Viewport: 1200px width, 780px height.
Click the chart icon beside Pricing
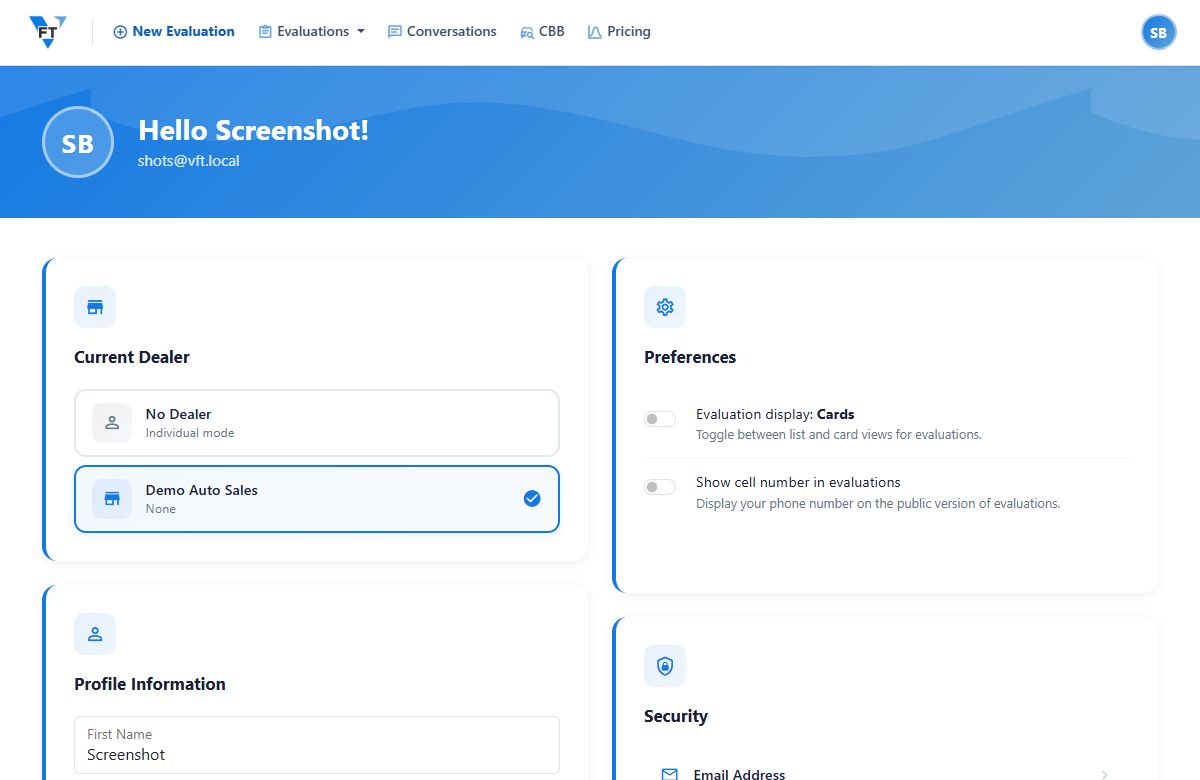(595, 32)
